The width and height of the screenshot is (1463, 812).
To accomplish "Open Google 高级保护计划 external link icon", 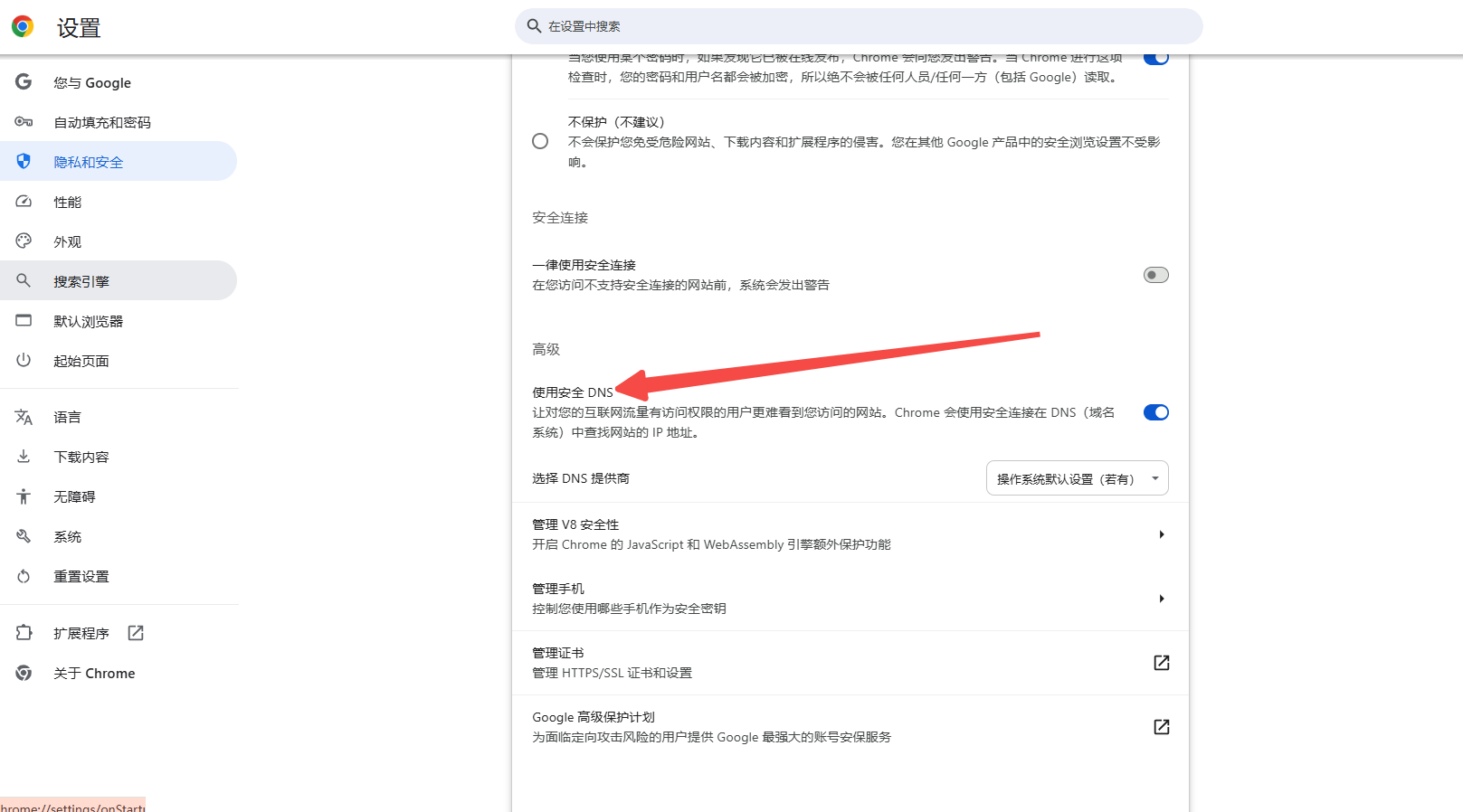I will tap(1162, 727).
